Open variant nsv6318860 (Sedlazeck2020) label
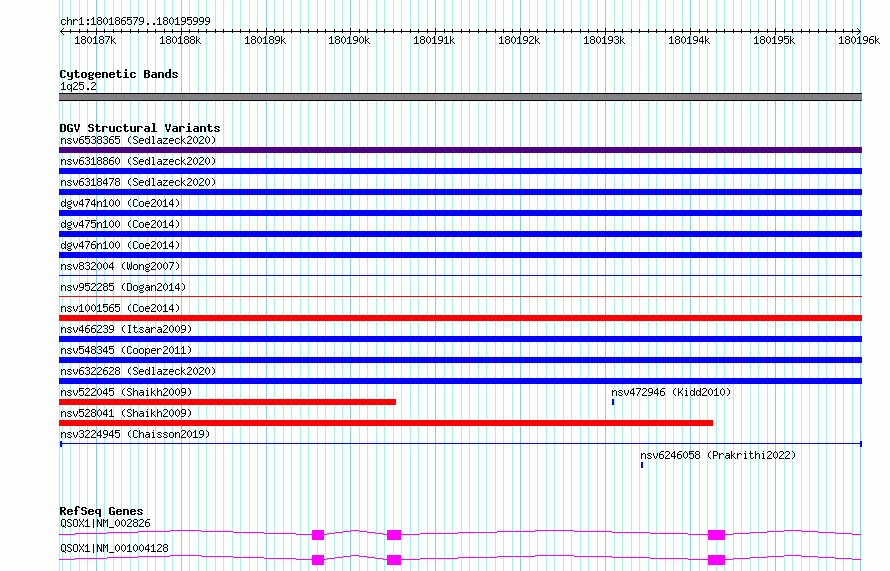The image size is (890, 571). point(138,161)
